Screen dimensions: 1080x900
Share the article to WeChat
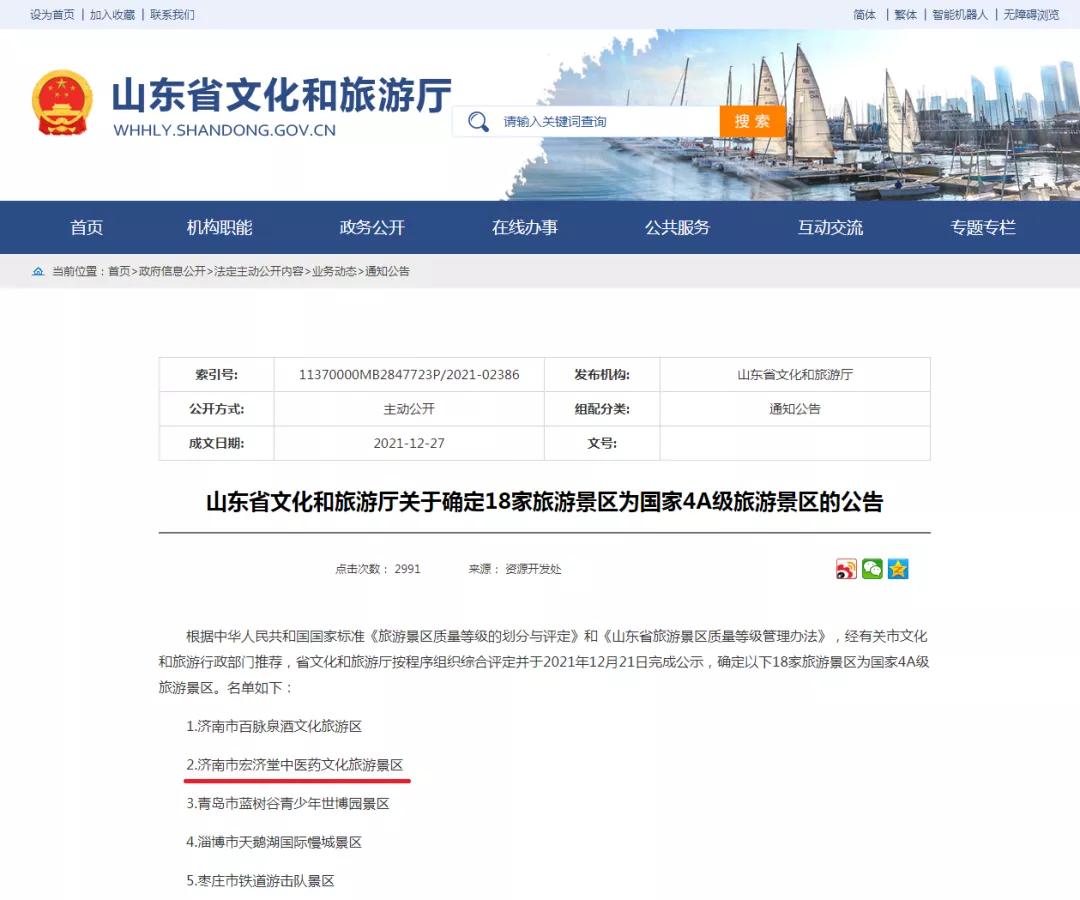[x=871, y=568]
